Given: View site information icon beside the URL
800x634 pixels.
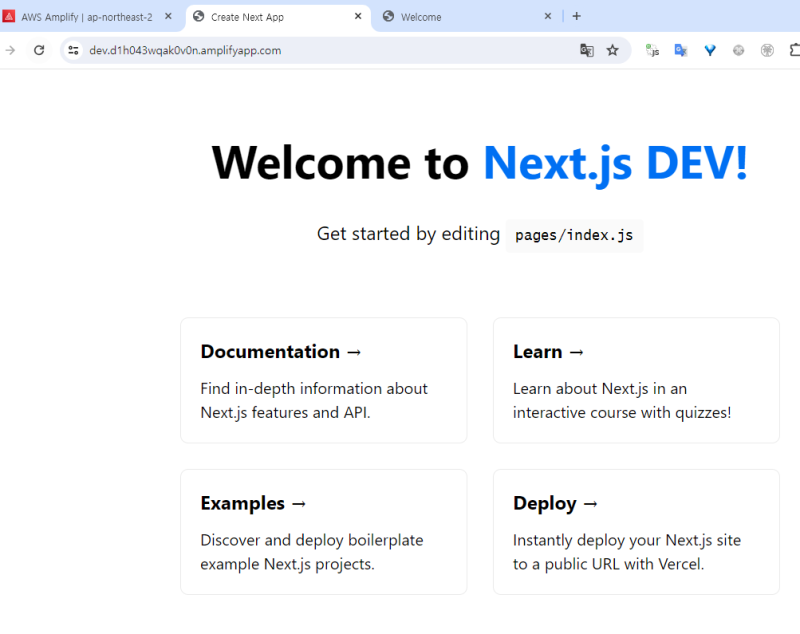Looking at the screenshot, I should pos(73,50).
